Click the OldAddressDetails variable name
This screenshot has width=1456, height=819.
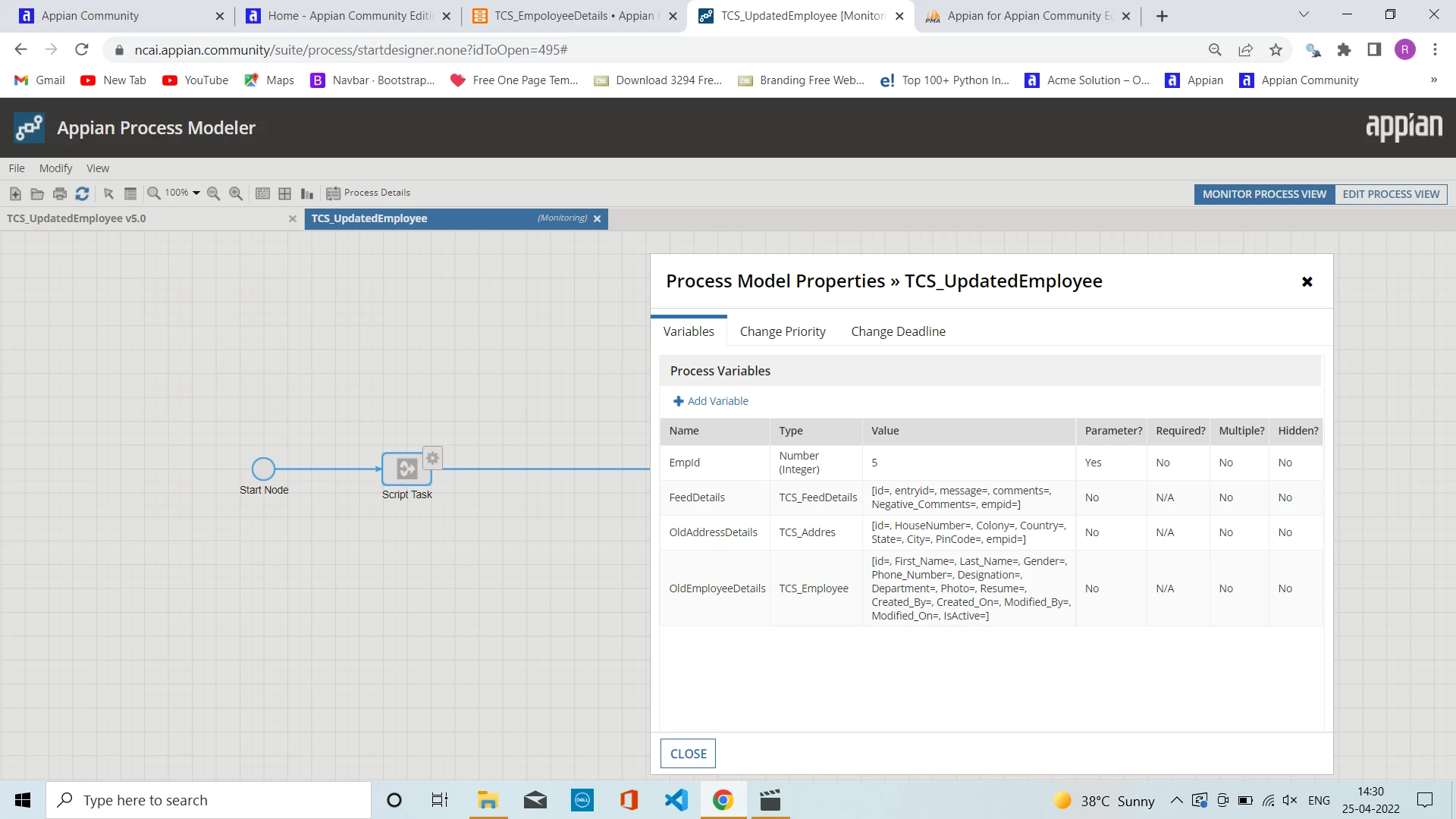(713, 532)
